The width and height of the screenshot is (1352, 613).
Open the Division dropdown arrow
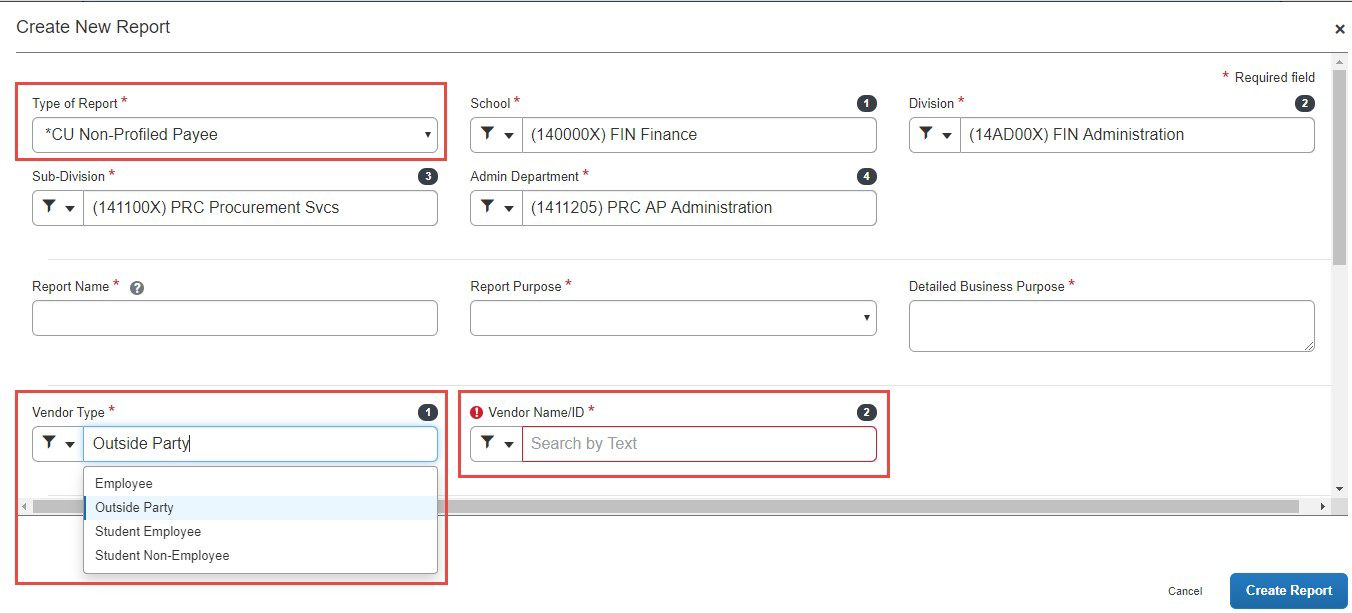point(948,135)
